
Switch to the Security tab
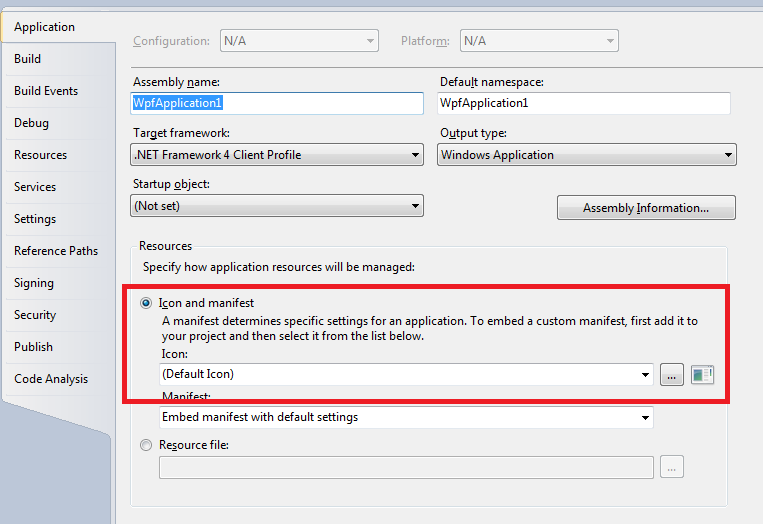point(35,315)
